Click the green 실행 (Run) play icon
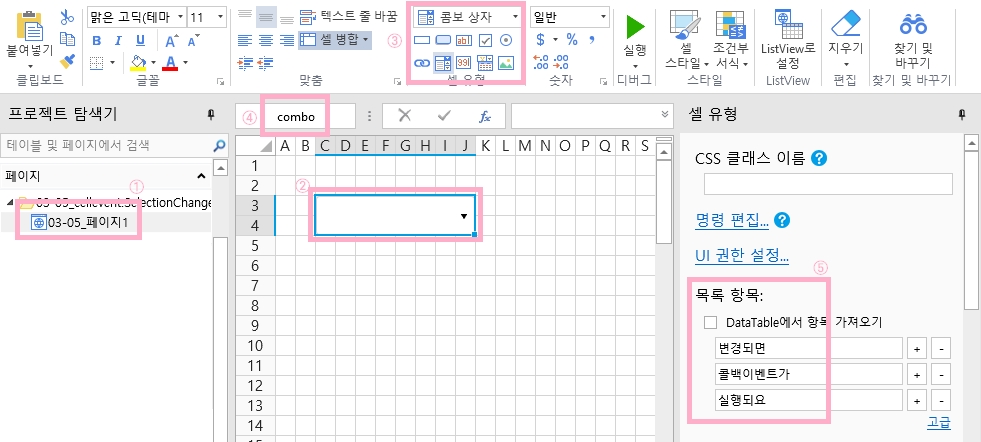This screenshot has height=442, width=981. click(x=634, y=25)
